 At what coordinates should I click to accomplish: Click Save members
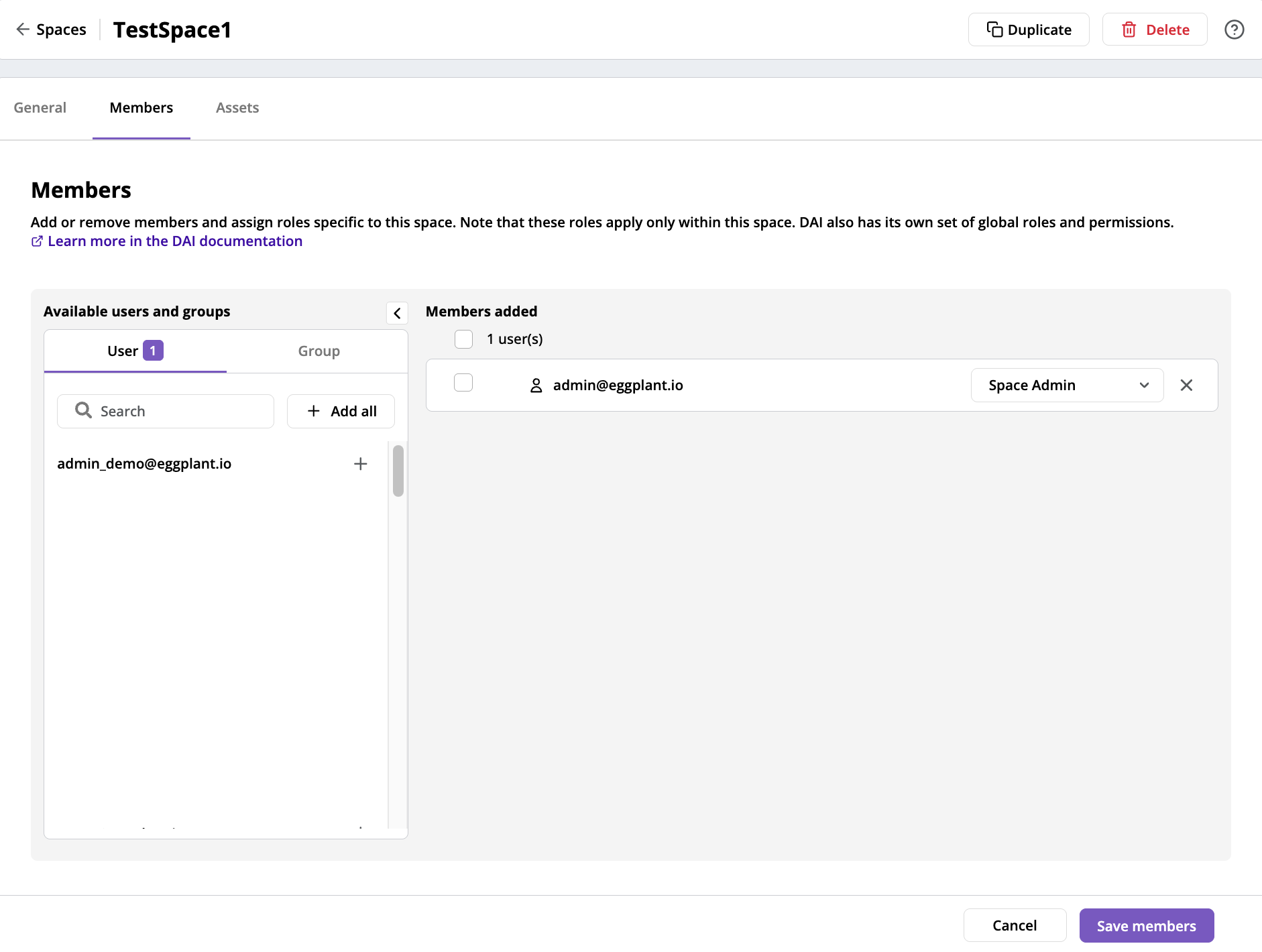(1146, 925)
